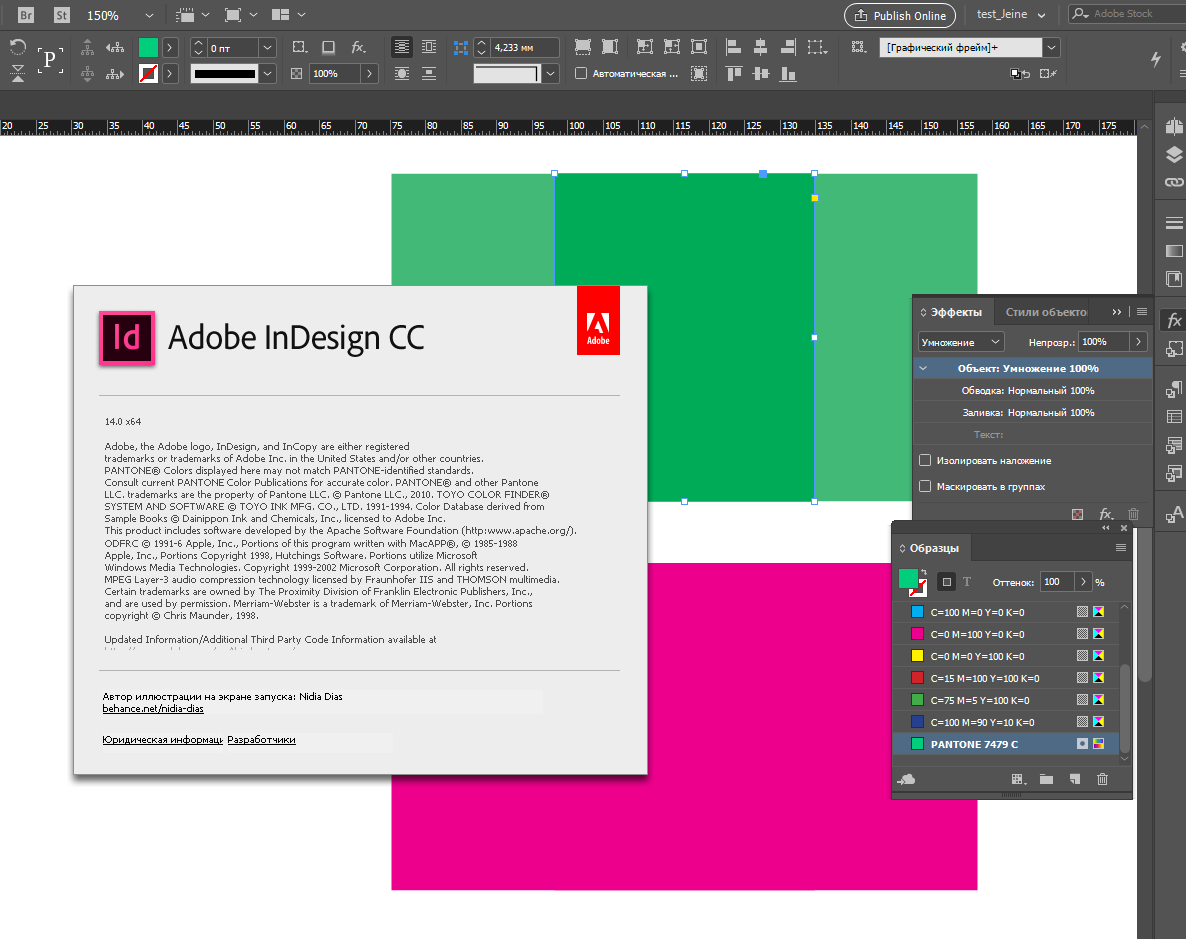Enable the Маскировать в группах checkbox

point(925,487)
